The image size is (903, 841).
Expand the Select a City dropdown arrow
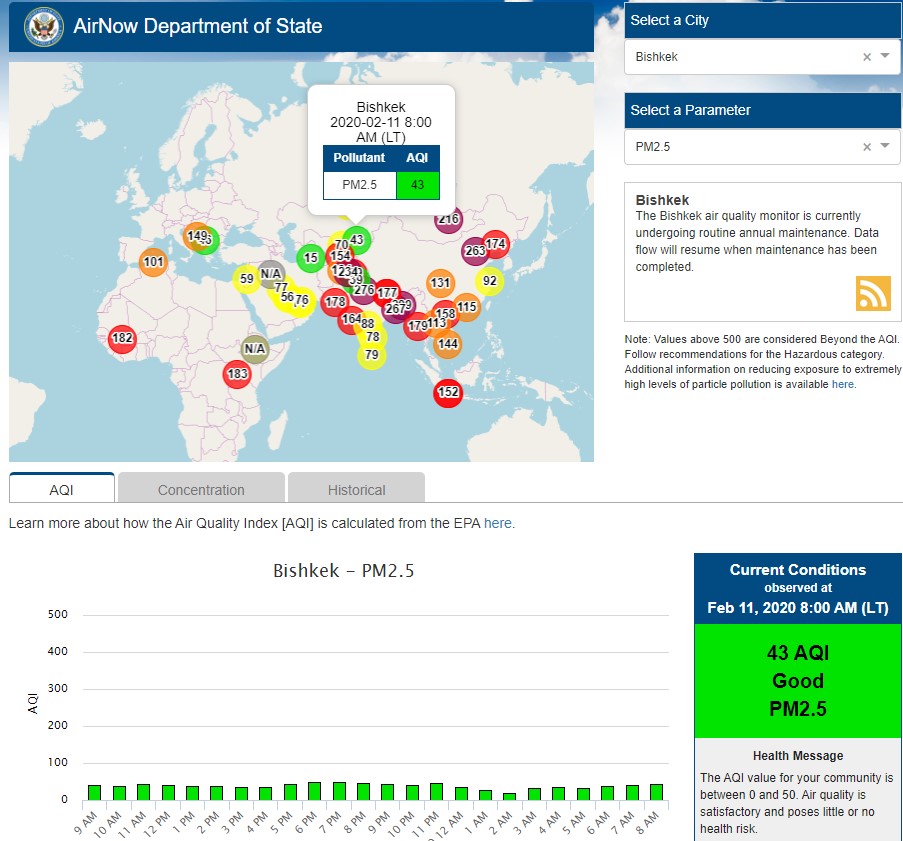885,57
